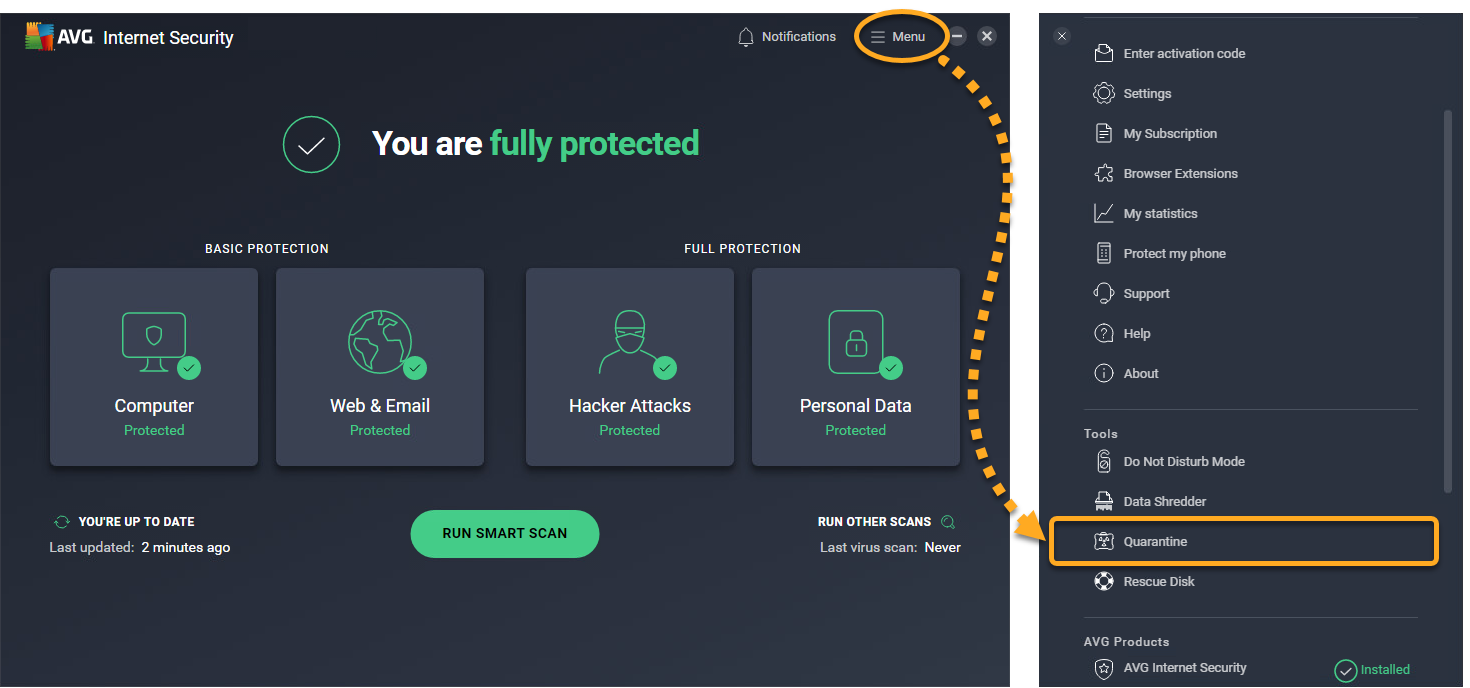Open the Web & Email globe icon
1470x688 pixels.
[380, 340]
